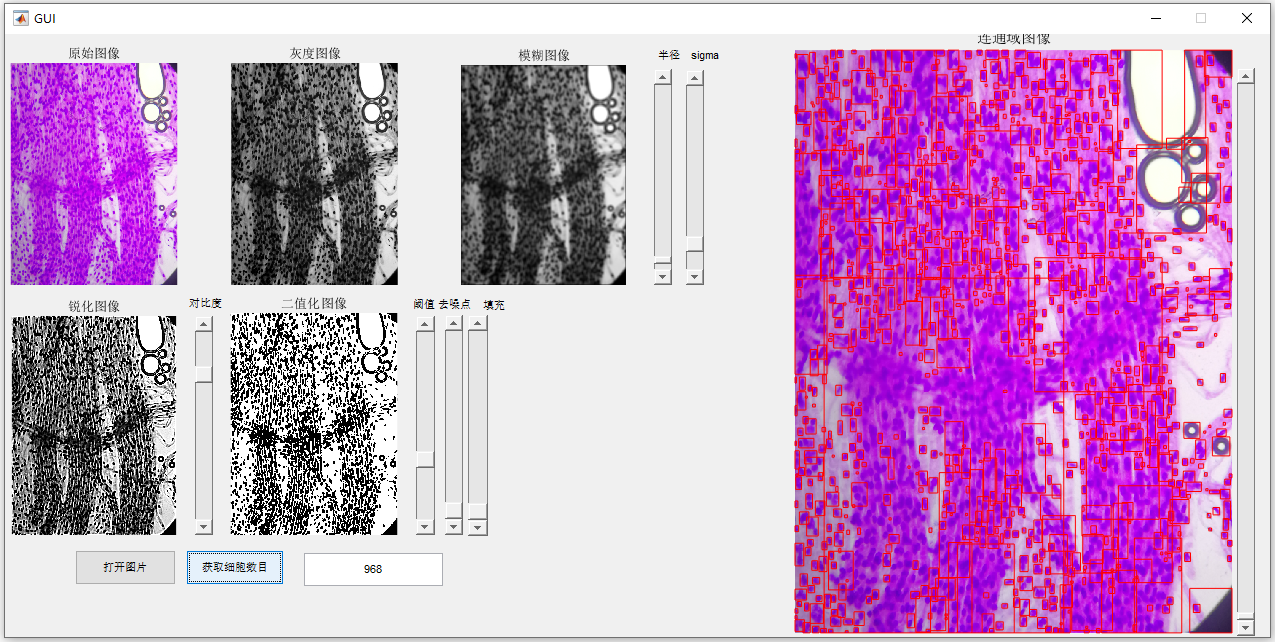Select the 原始图像 thumbnail
The width and height of the screenshot is (1275, 642).
coord(94,174)
